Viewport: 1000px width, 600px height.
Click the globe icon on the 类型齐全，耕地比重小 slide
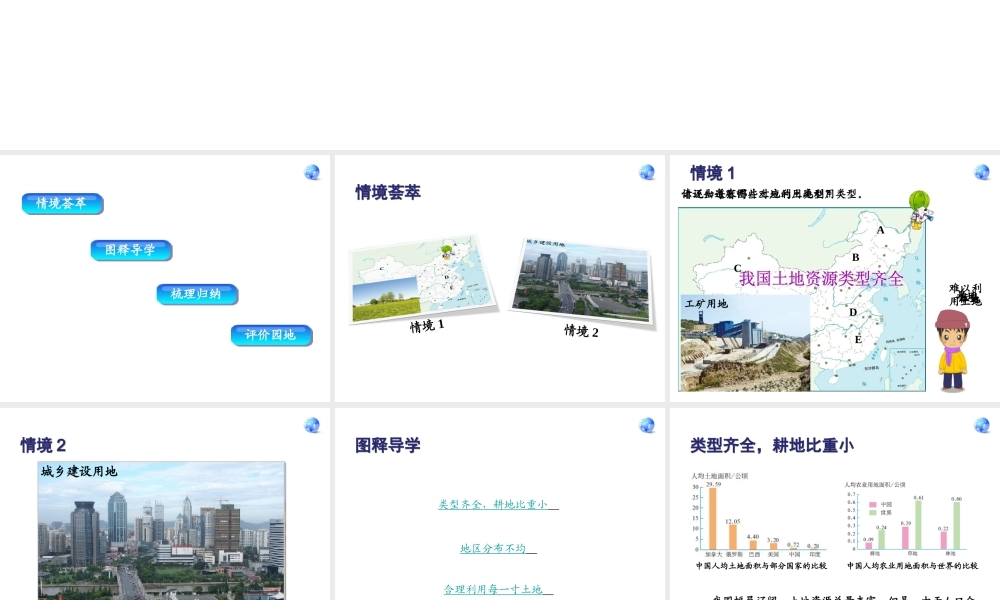pos(982,425)
